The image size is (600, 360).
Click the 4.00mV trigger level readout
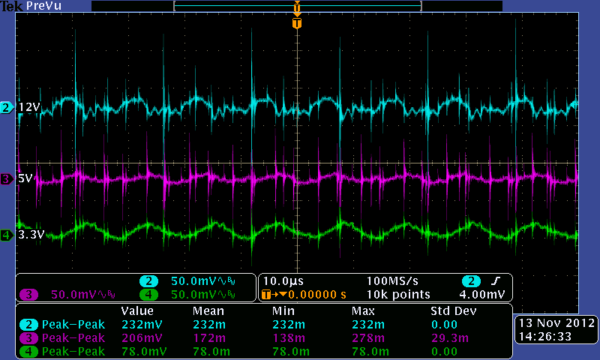tap(482, 295)
